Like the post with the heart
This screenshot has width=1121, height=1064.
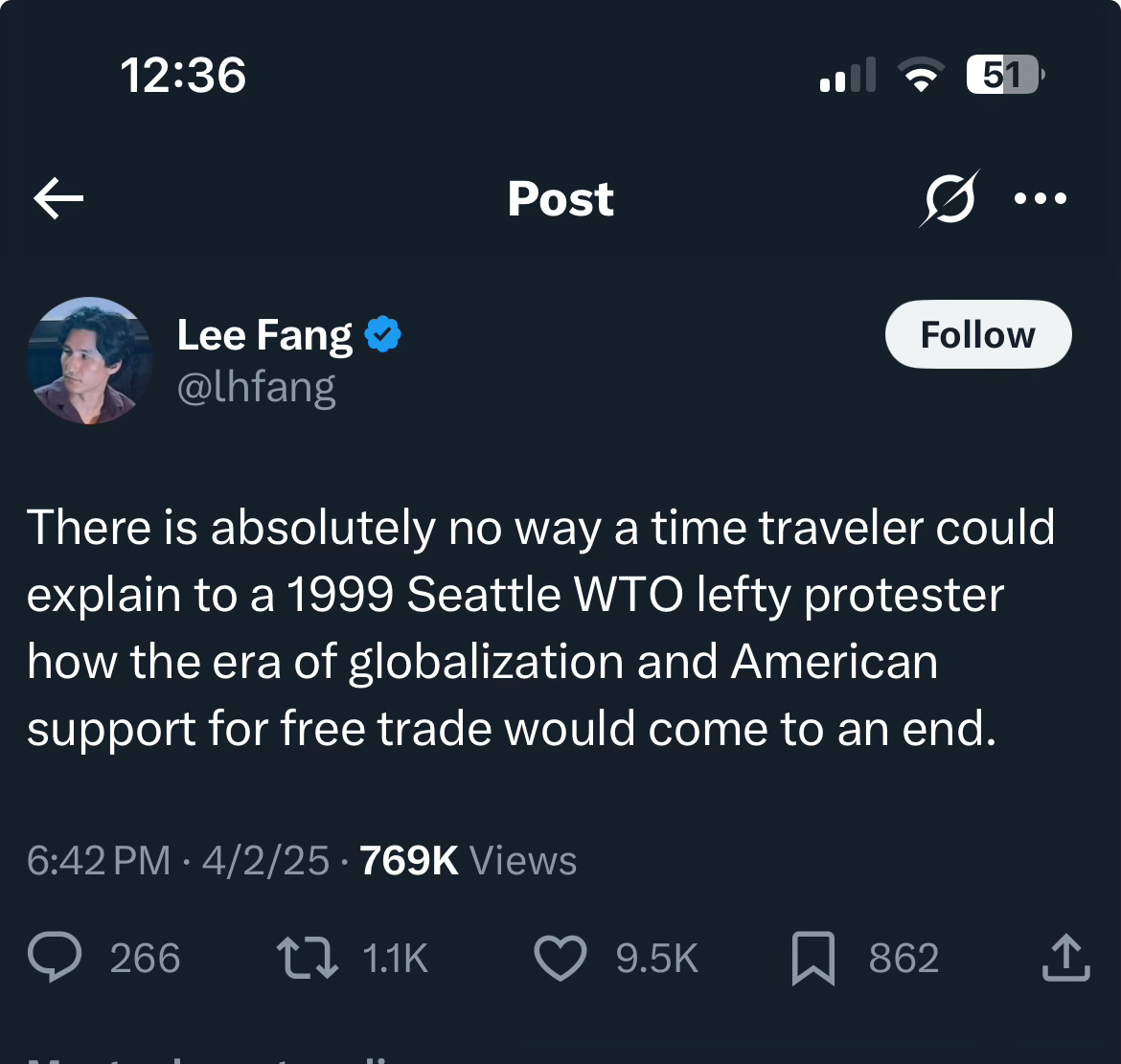tap(560, 959)
